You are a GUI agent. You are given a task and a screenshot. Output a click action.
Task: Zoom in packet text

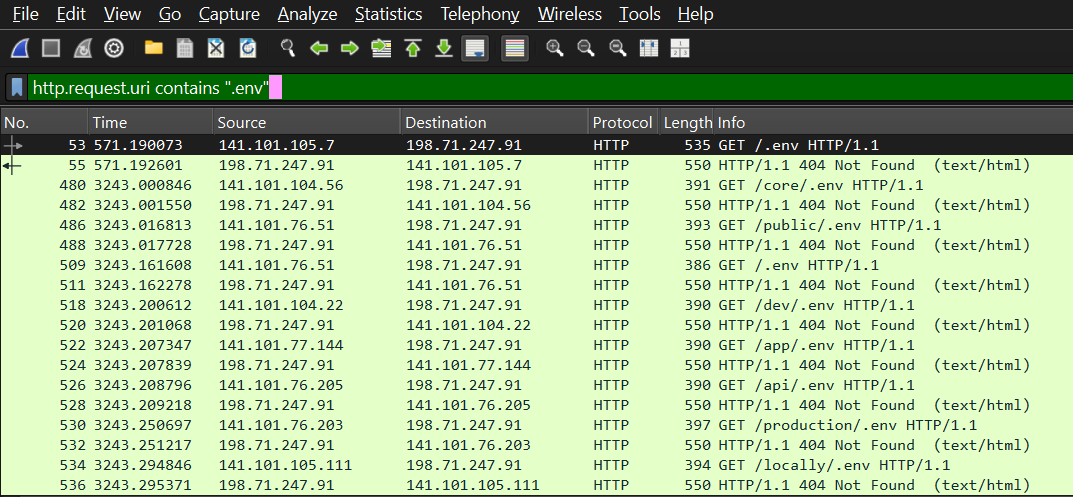[x=555, y=49]
